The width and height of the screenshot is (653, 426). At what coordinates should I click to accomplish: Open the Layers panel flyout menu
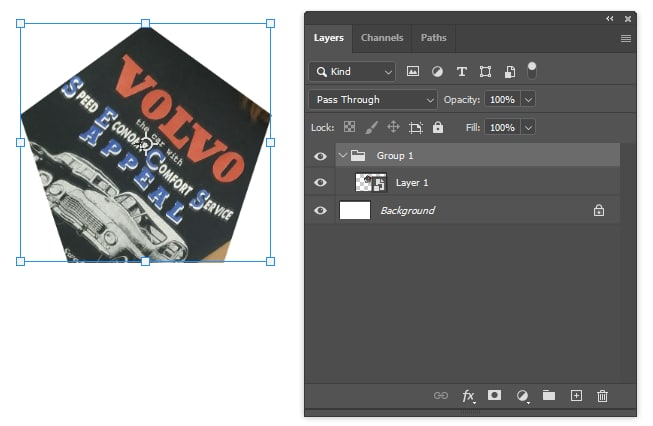(626, 38)
